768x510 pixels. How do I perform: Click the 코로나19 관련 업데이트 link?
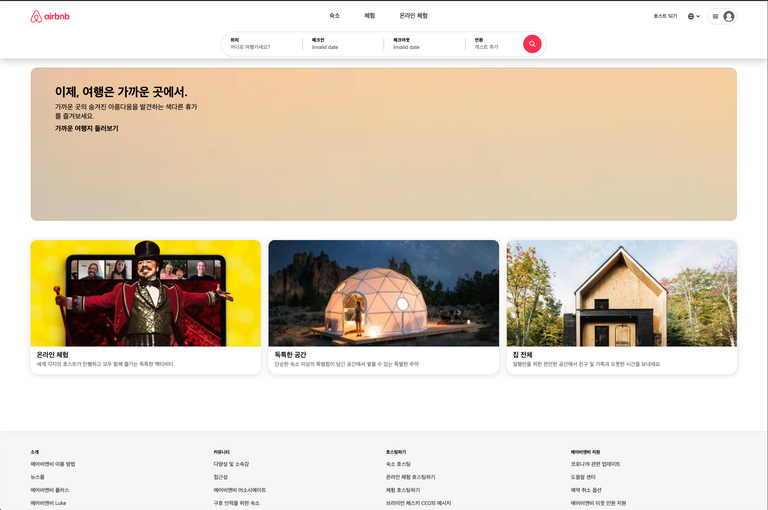tap(595, 464)
